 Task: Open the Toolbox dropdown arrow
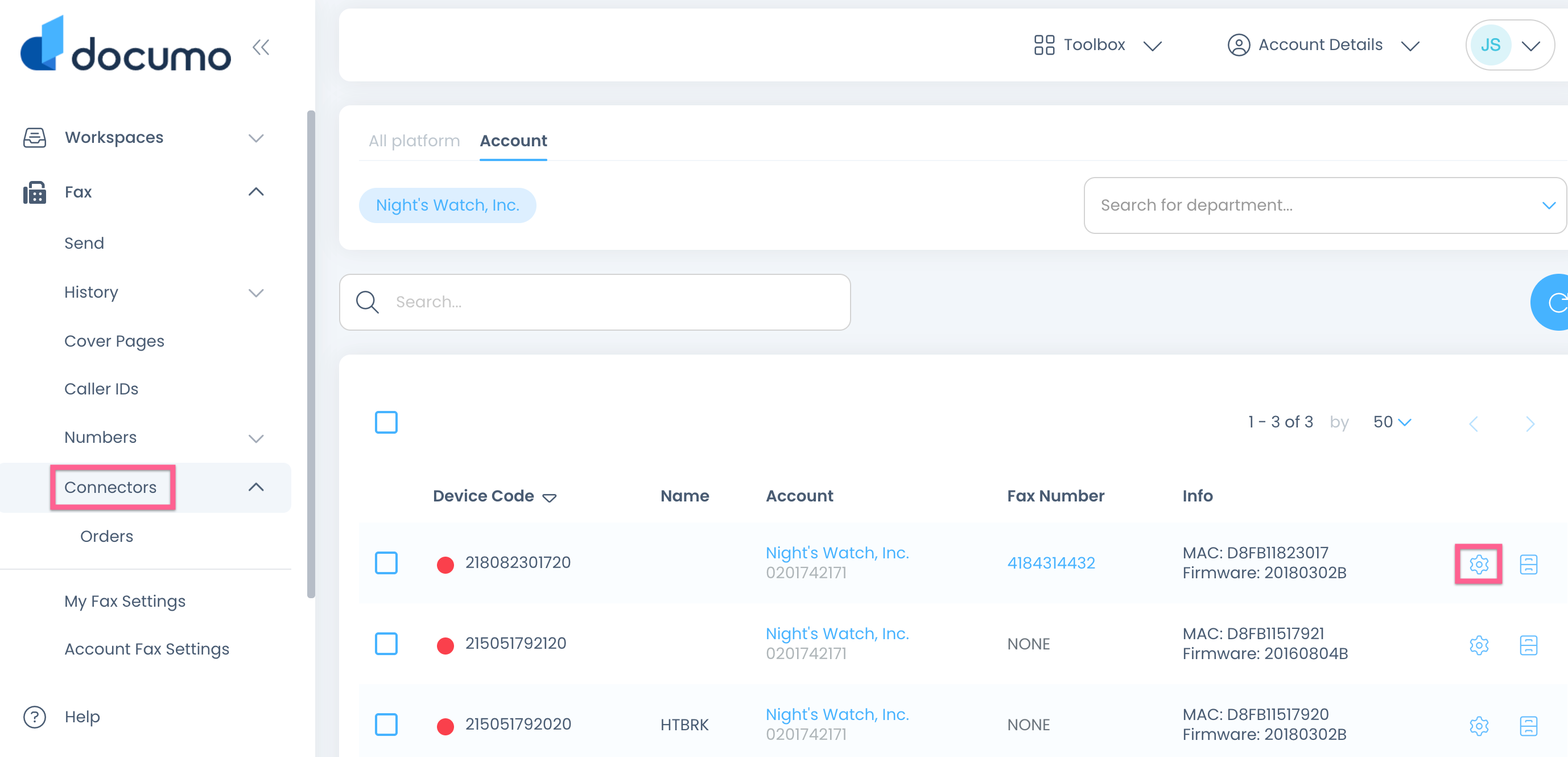pos(1152,46)
